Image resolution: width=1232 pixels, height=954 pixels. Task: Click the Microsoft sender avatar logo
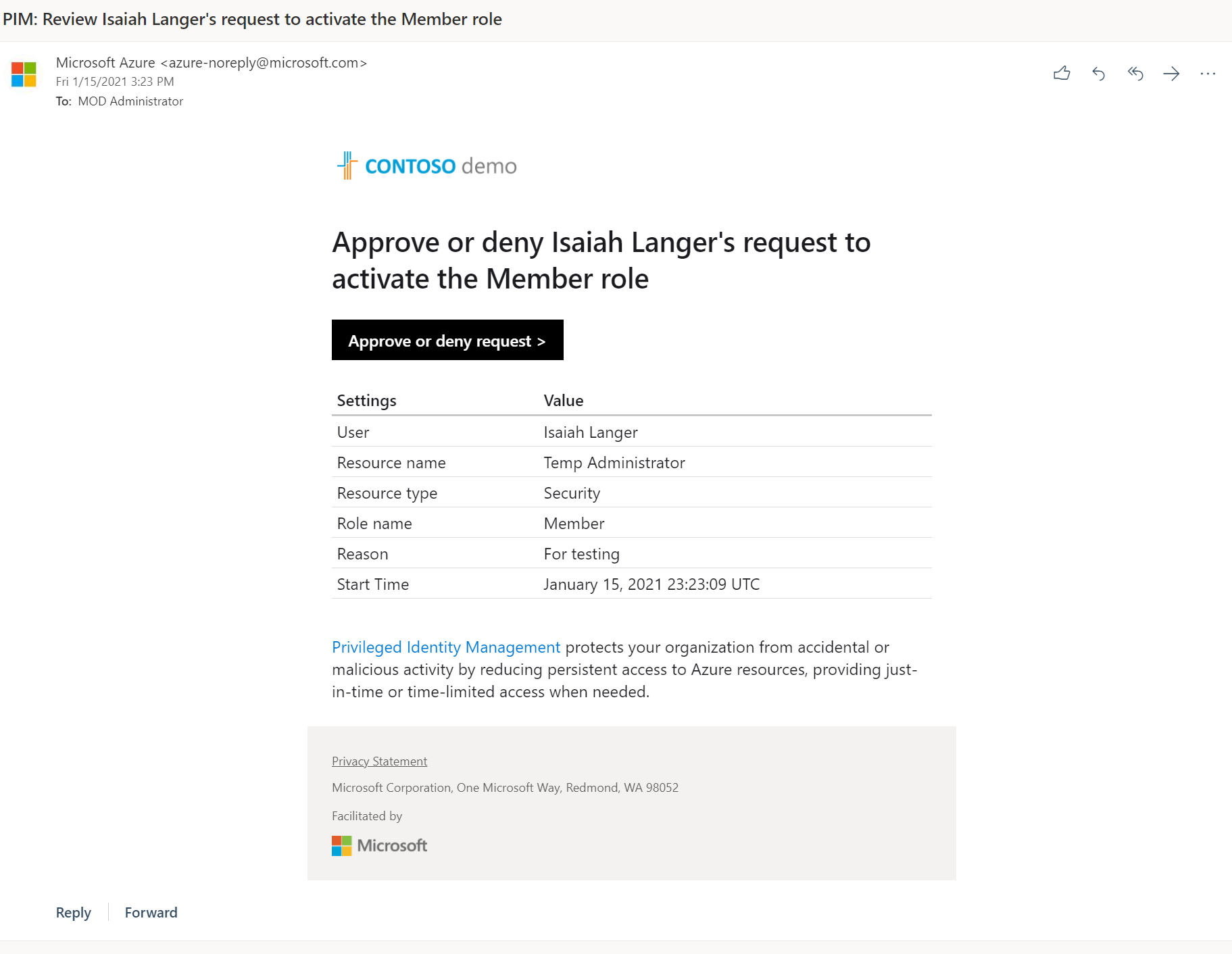(x=24, y=74)
